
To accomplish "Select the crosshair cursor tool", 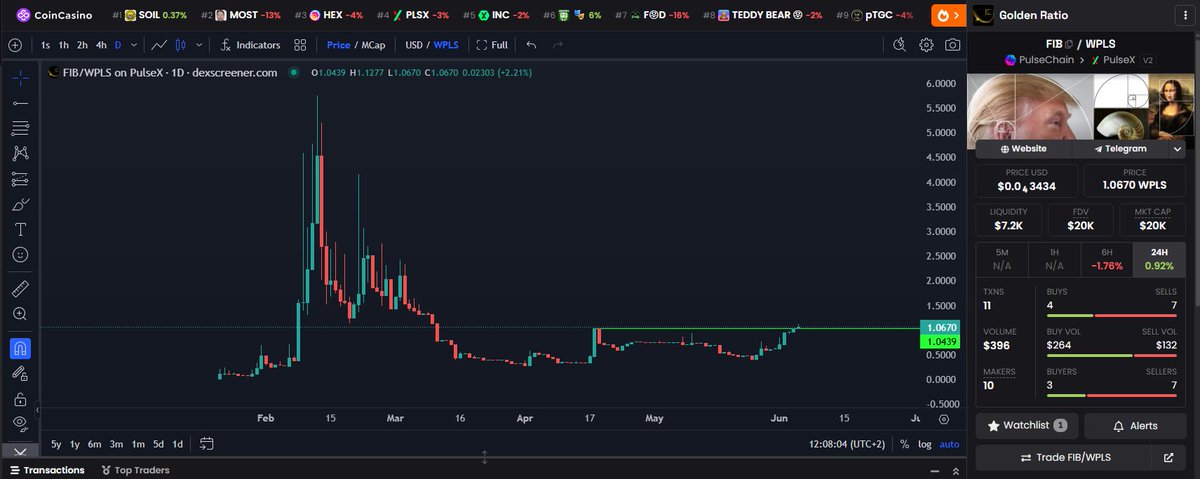I will (x=20, y=77).
